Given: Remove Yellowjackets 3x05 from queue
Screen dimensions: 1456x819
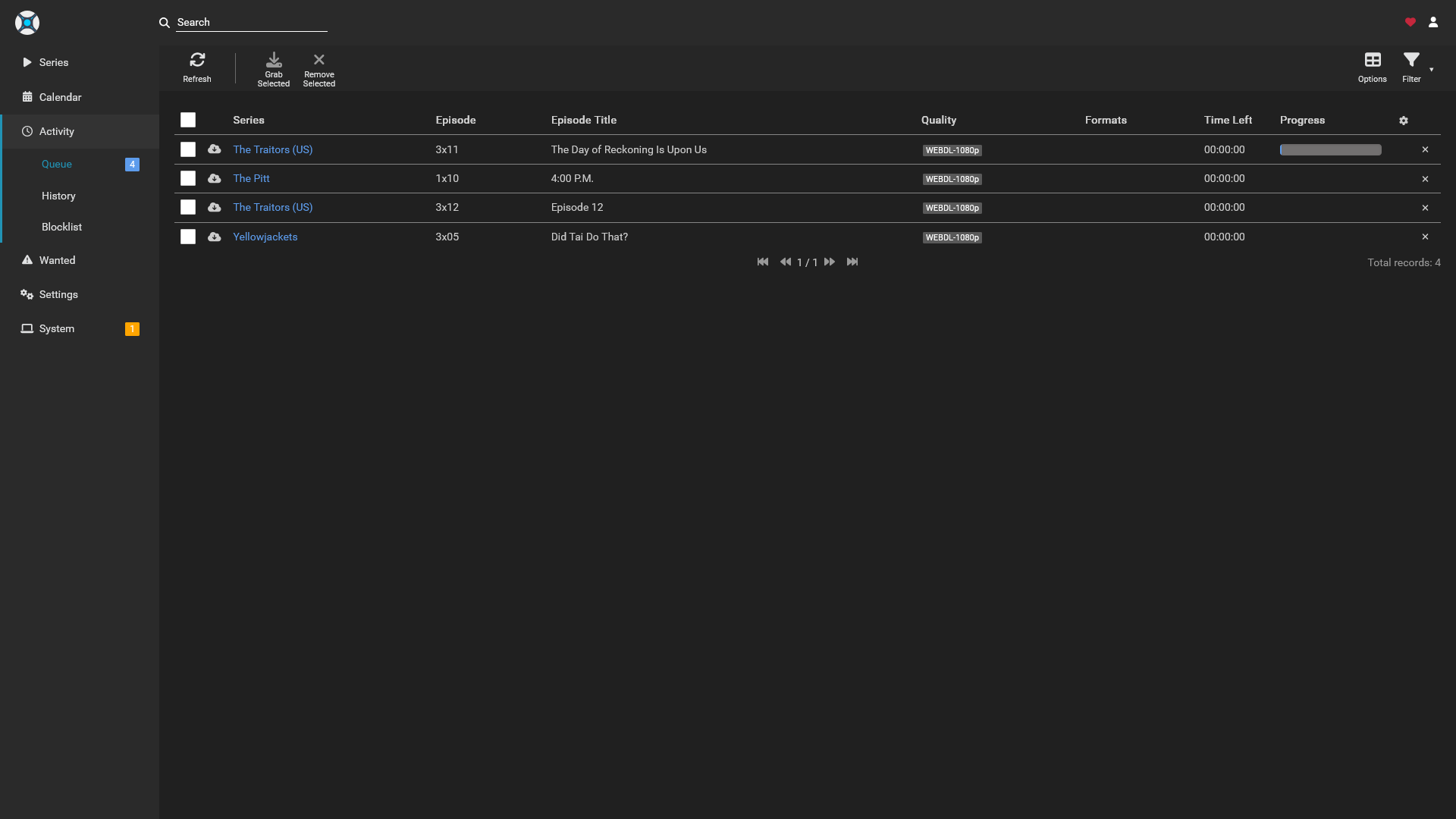Looking at the screenshot, I should [x=1425, y=237].
